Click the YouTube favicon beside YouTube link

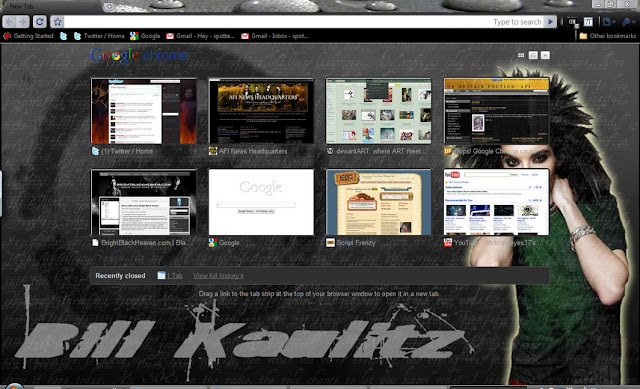click(448, 243)
